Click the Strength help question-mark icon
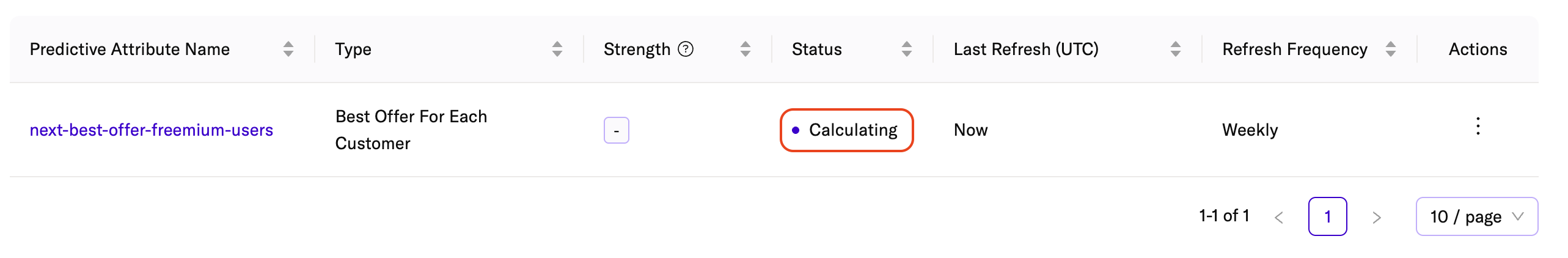The height and width of the screenshot is (258, 1568). tap(686, 49)
